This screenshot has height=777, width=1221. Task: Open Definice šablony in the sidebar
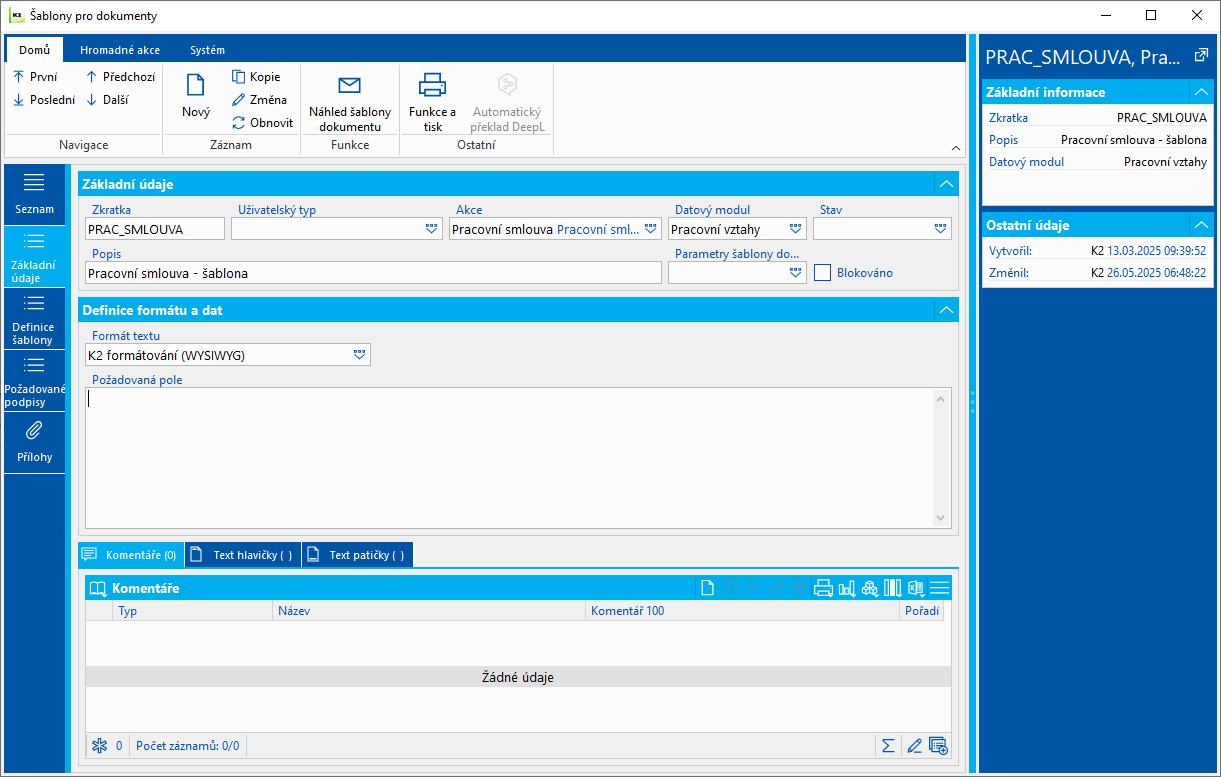tap(35, 318)
